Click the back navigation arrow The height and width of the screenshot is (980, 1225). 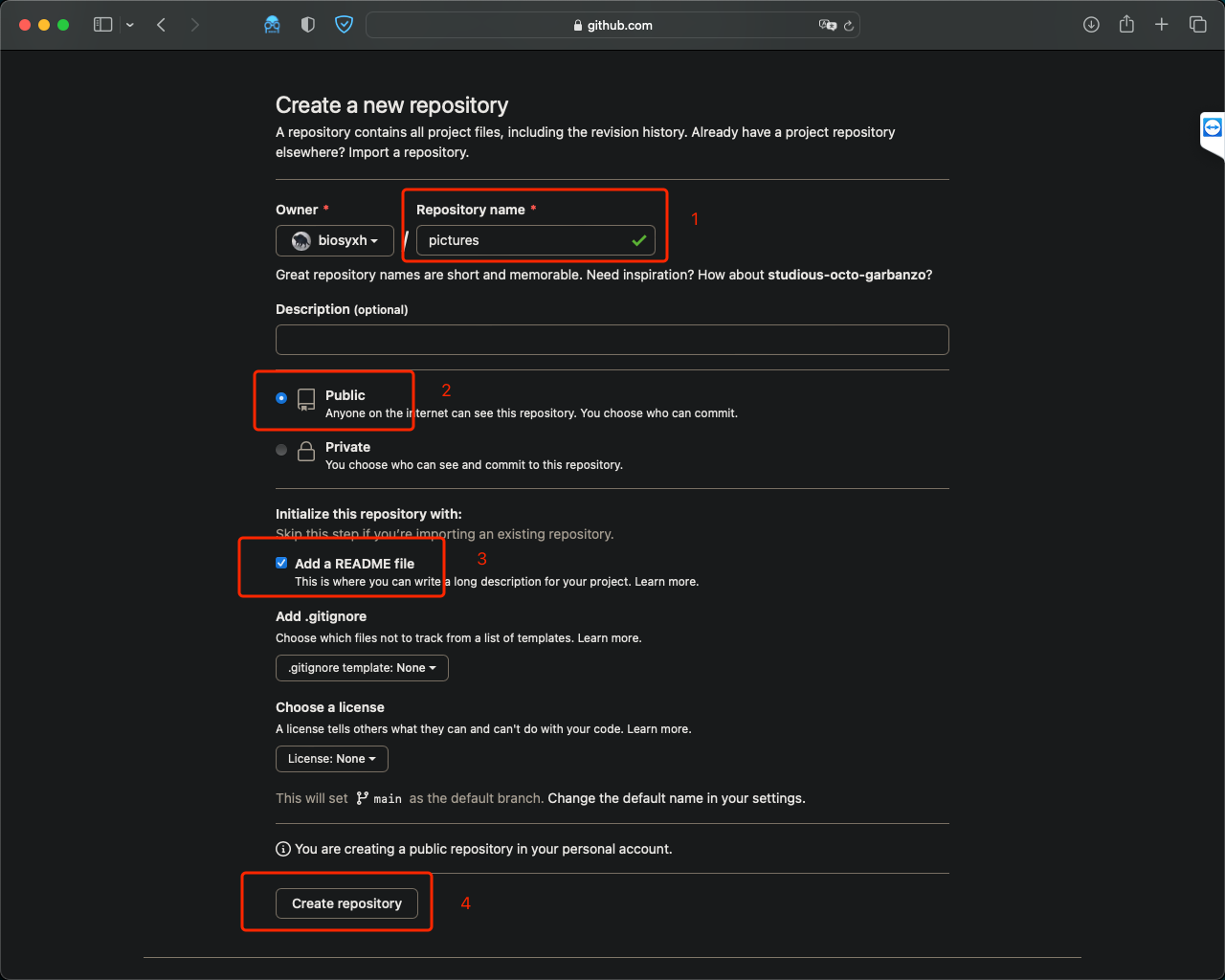click(161, 24)
